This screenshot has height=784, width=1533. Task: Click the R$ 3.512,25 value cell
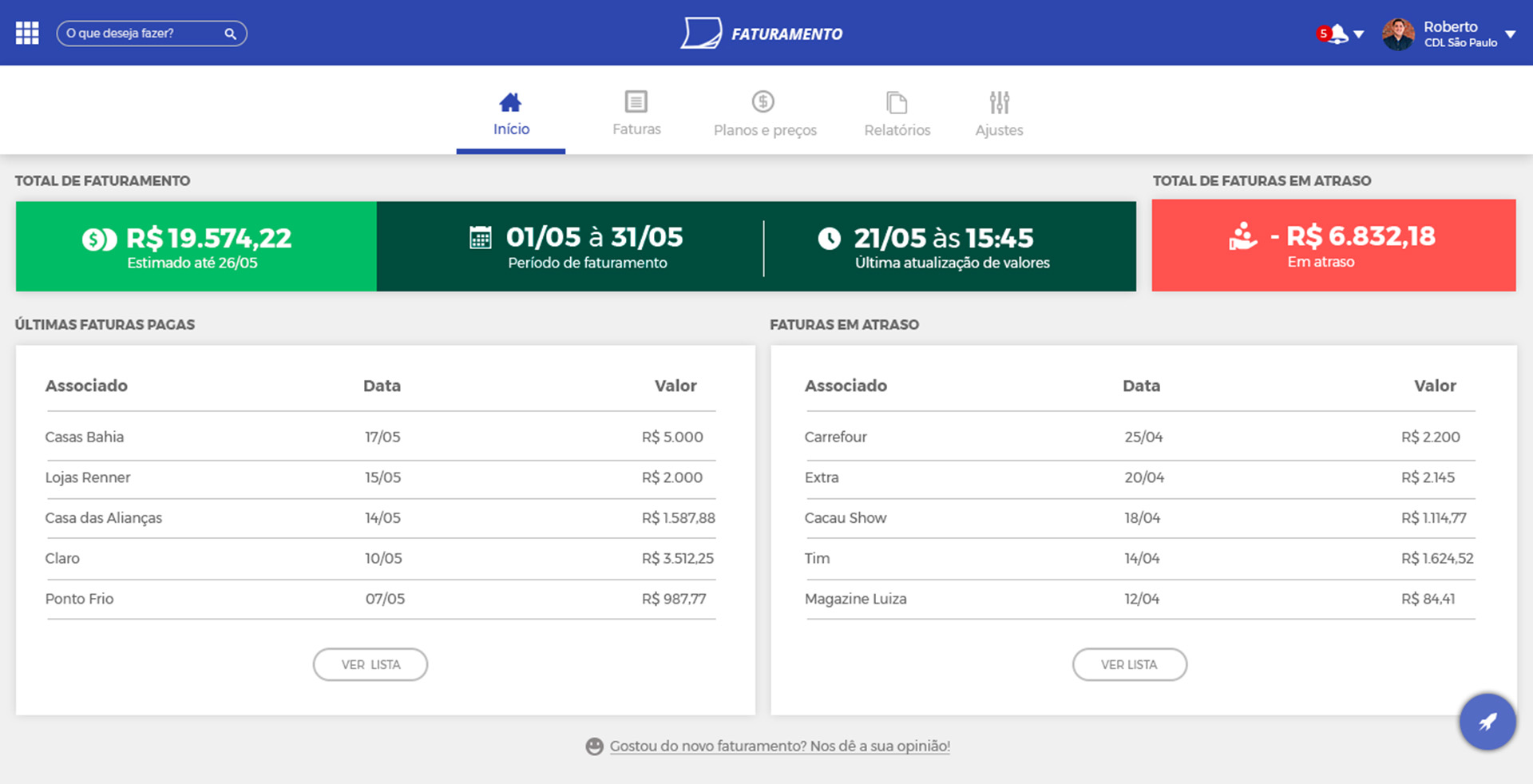[678, 558]
